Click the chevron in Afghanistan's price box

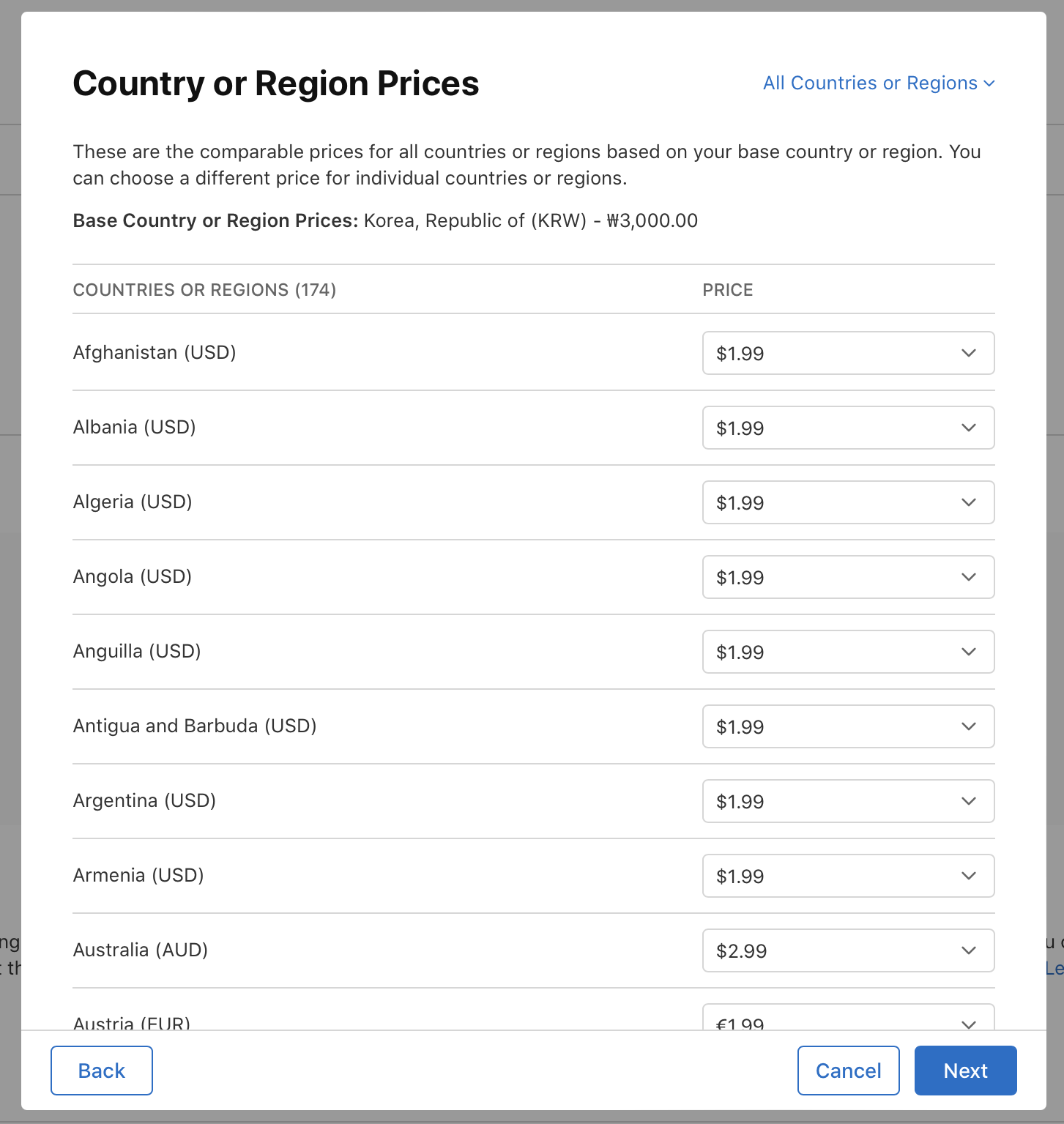pyautogui.click(x=969, y=353)
